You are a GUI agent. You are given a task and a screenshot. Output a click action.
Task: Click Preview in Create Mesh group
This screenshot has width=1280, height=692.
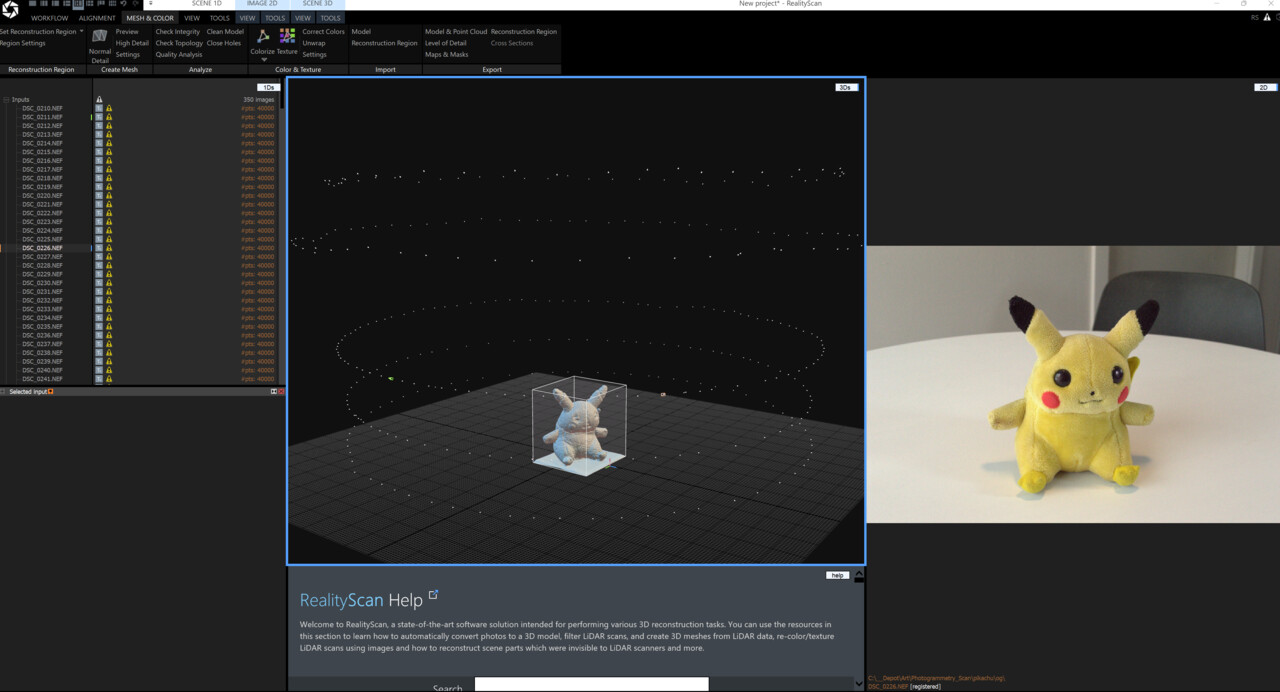127,32
